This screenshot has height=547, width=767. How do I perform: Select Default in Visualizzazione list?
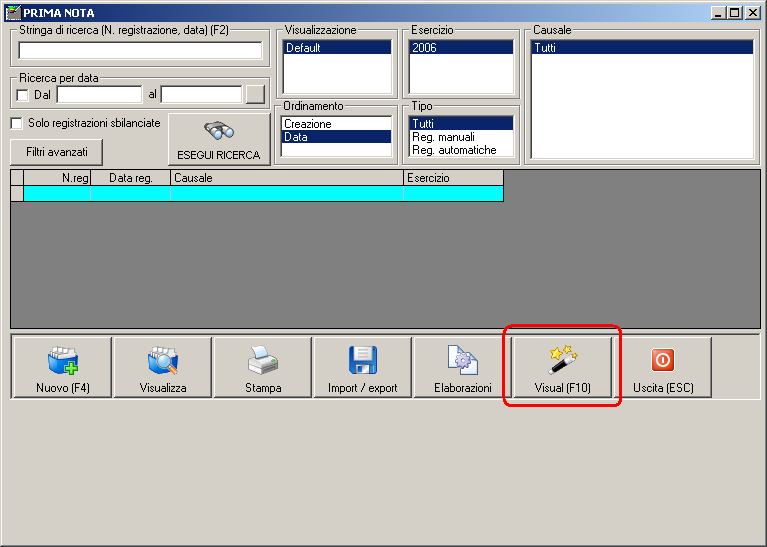click(338, 47)
